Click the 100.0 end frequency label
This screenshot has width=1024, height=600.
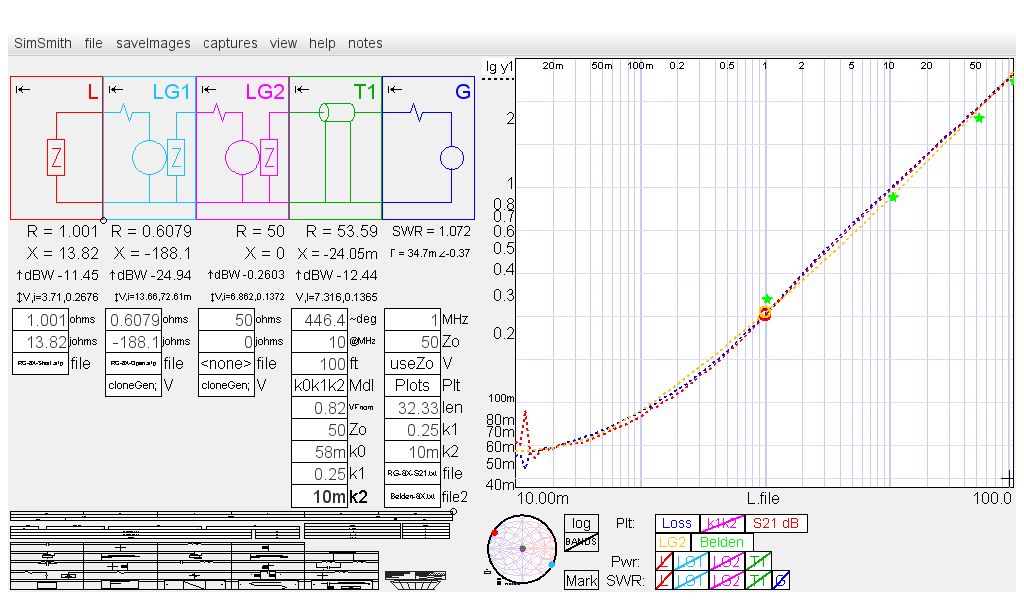[x=992, y=499]
